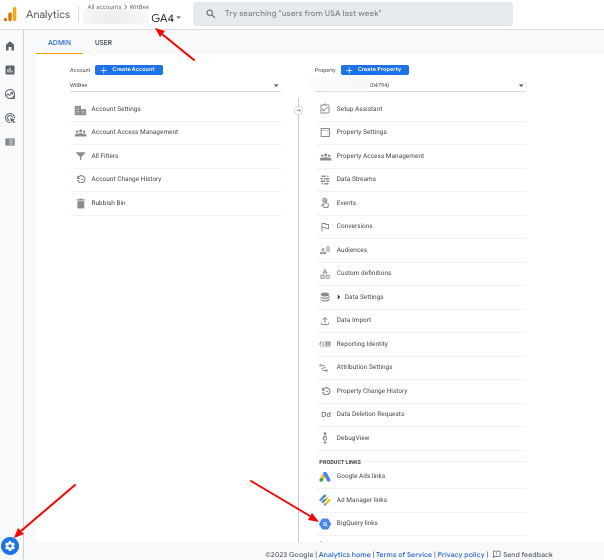Click the BigQuery links logo
Screen dimensions: 604x560
tap(325, 524)
